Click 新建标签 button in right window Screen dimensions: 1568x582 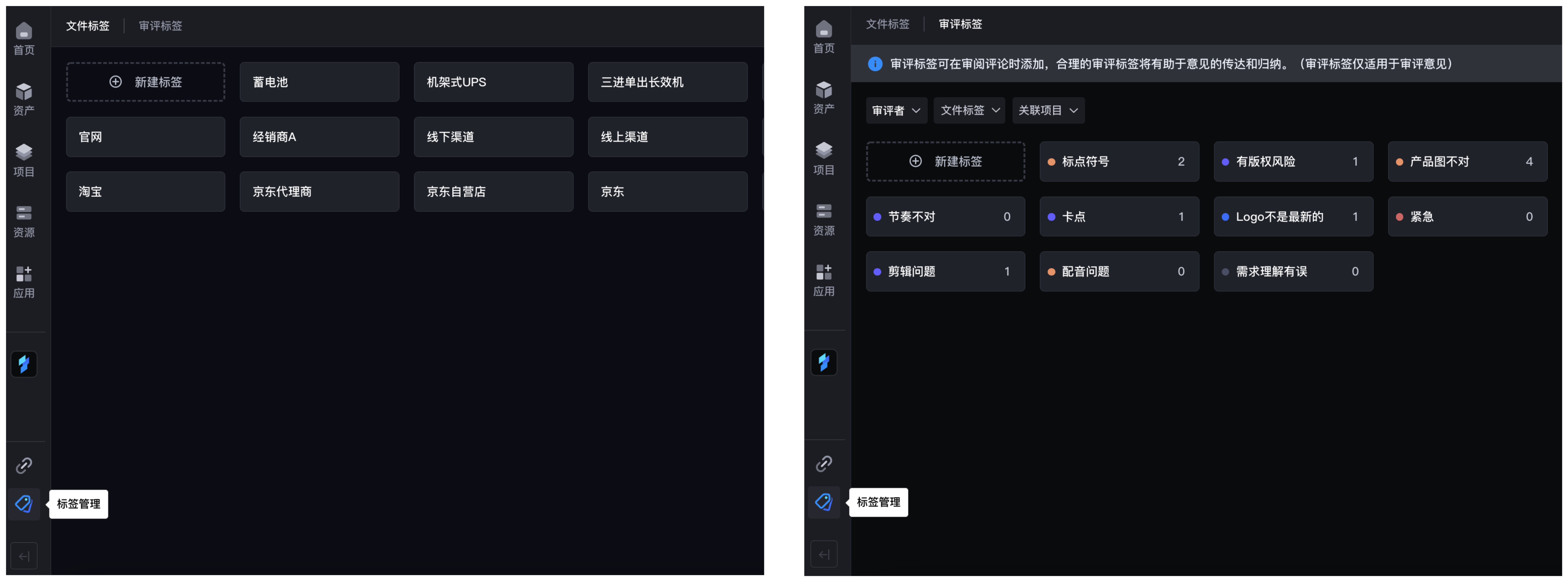(945, 161)
